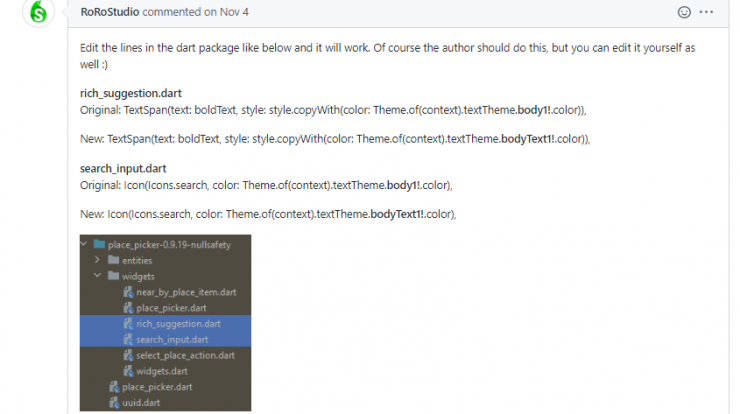The width and height of the screenshot is (740, 414).
Task: Collapse the widgets folder arrow
Action: click(x=97, y=275)
